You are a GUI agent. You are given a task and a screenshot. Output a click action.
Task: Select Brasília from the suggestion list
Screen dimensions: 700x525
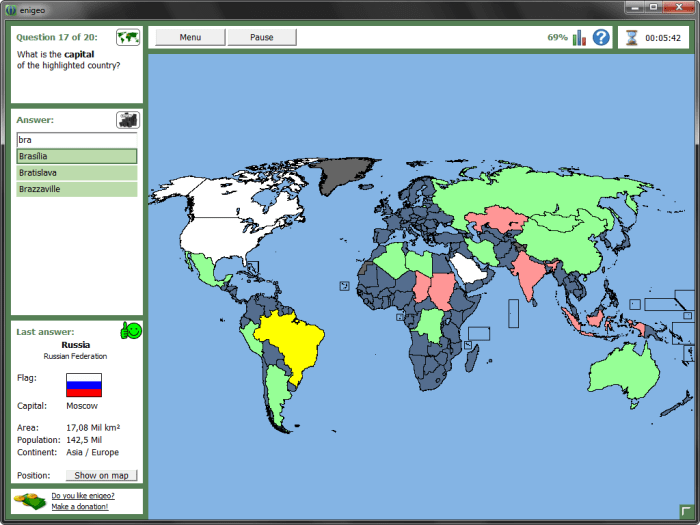76,156
